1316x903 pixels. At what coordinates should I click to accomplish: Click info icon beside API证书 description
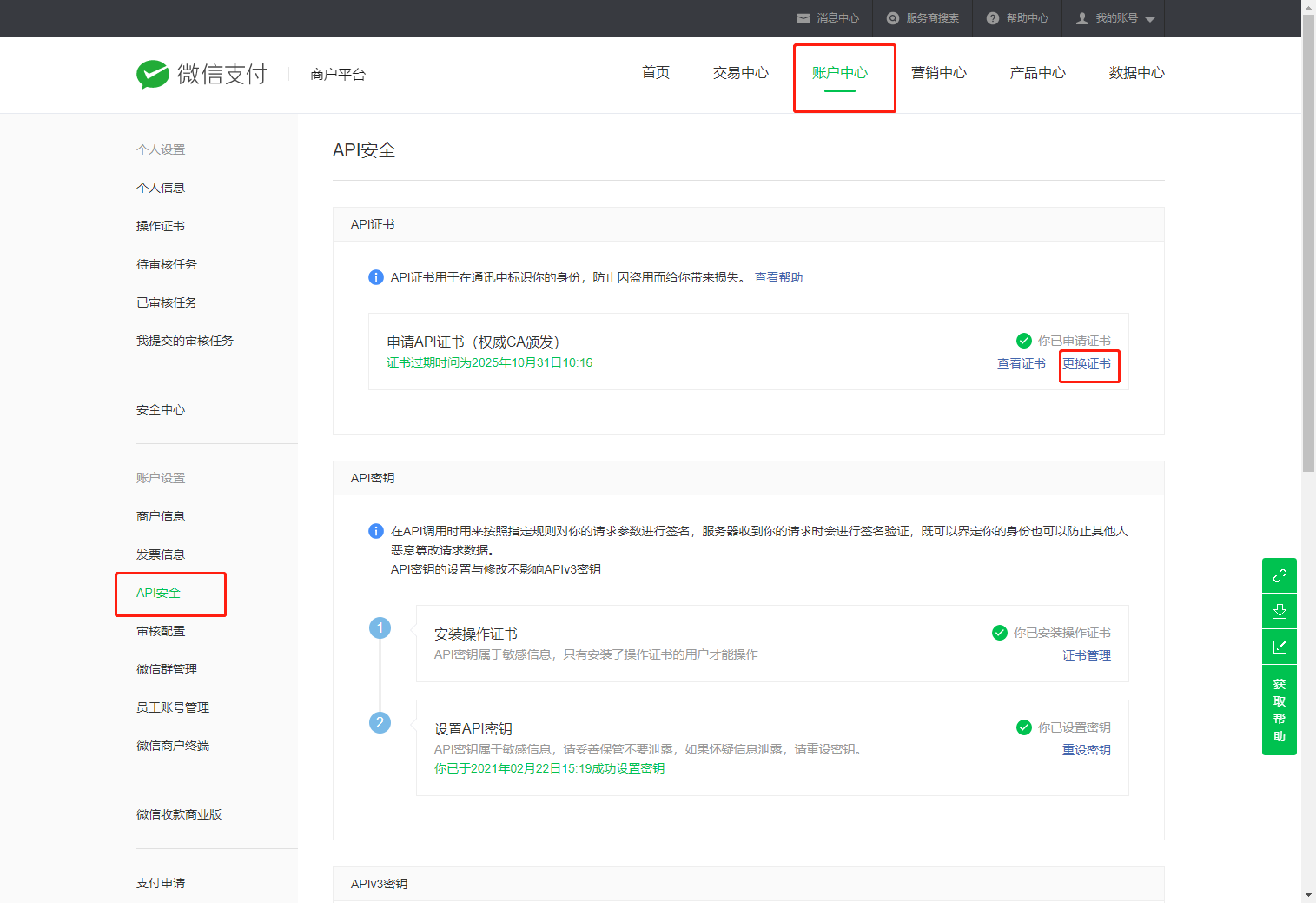(x=376, y=277)
